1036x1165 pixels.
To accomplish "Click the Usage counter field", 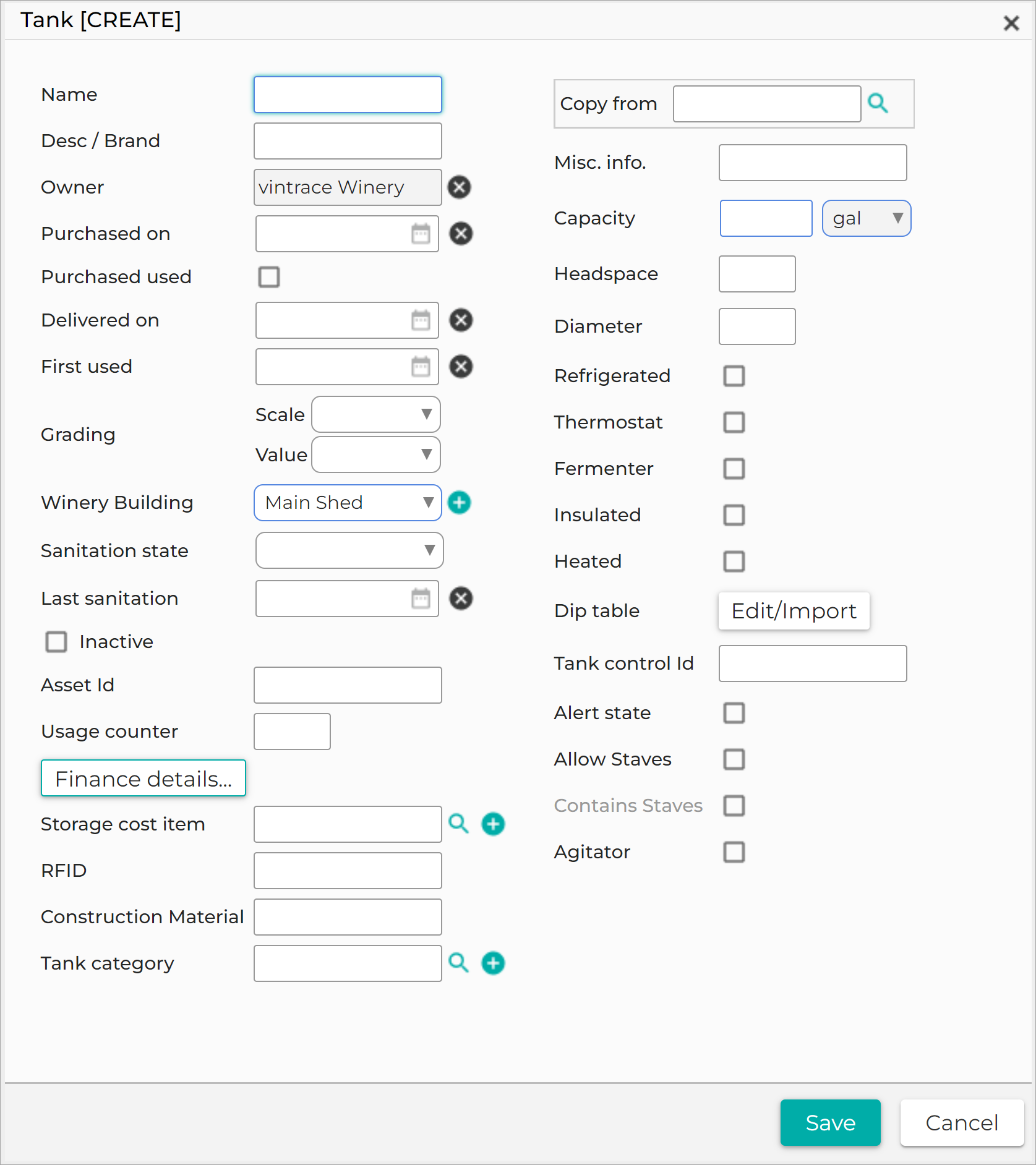I will tap(292, 732).
